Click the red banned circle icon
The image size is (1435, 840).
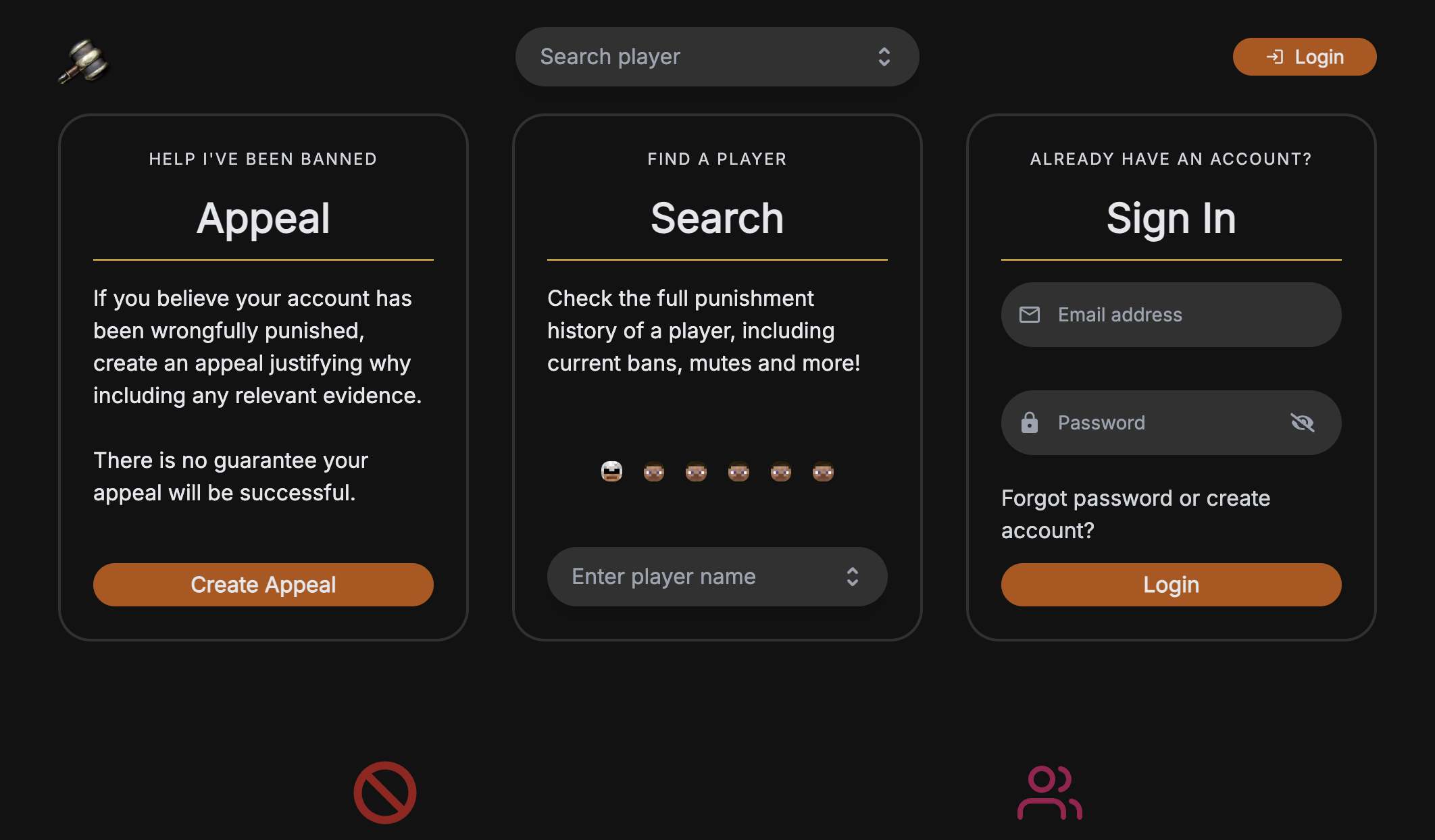[384, 792]
